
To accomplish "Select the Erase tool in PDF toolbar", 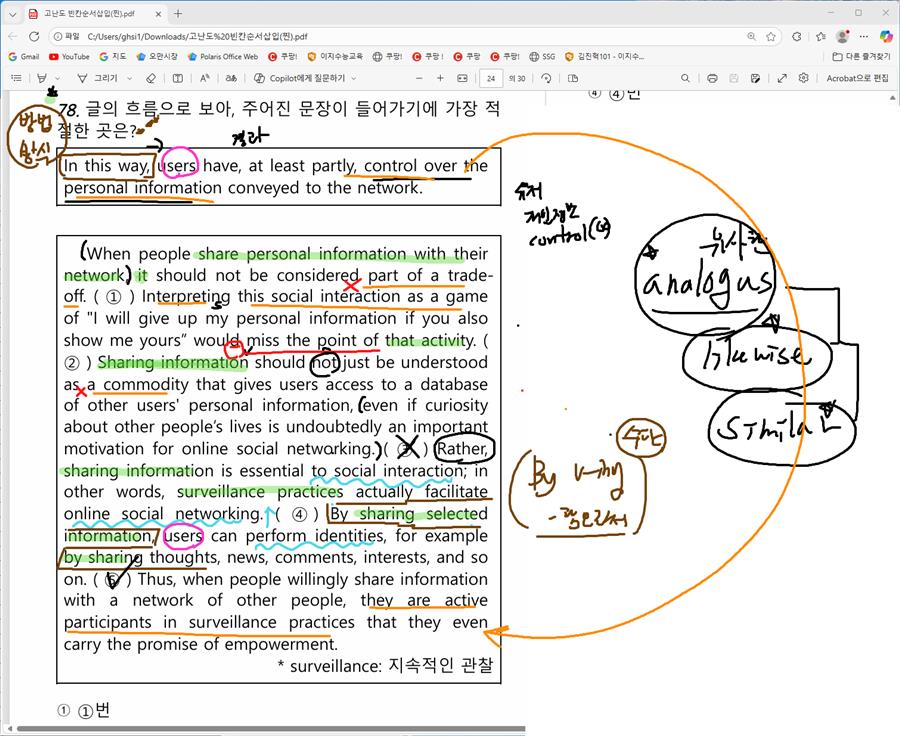I will [x=151, y=78].
